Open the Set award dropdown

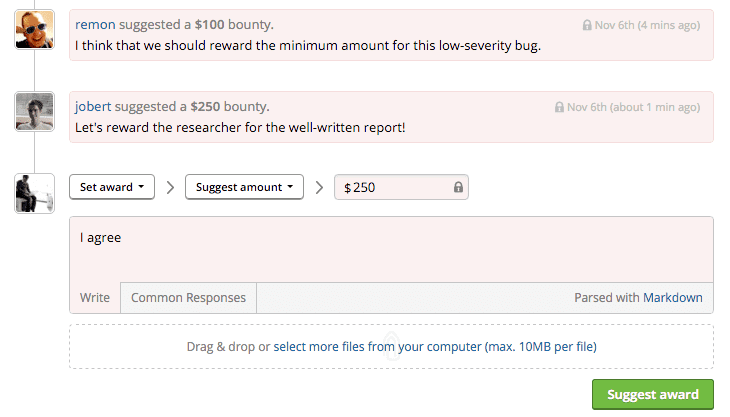click(x=112, y=187)
